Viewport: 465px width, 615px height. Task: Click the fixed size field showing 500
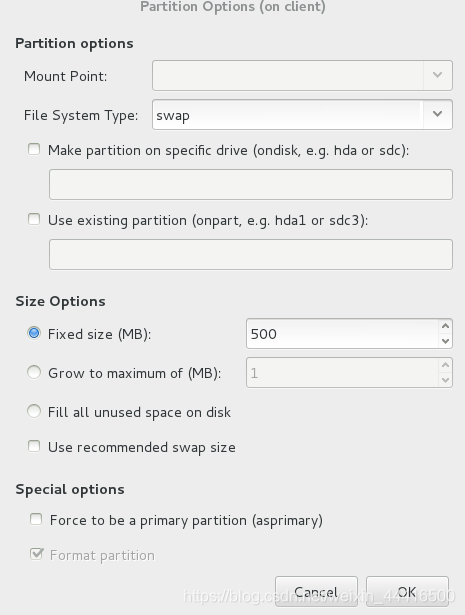342,333
